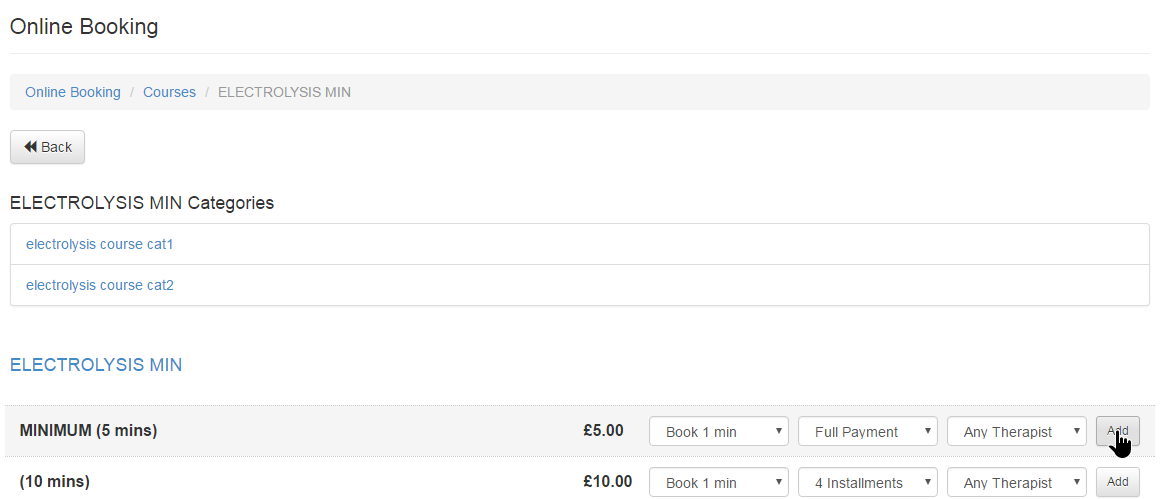Open Any Therapist dropdown in MINIMUM row
The height and width of the screenshot is (499, 1168).
[x=1016, y=432]
